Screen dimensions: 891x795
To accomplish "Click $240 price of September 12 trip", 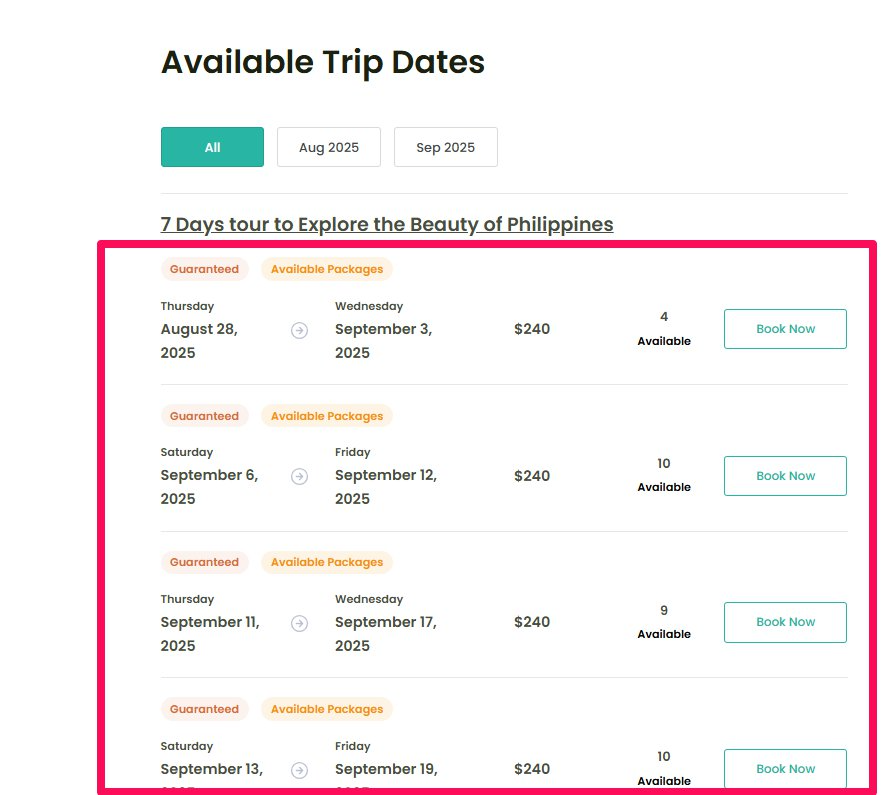I will tap(532, 476).
